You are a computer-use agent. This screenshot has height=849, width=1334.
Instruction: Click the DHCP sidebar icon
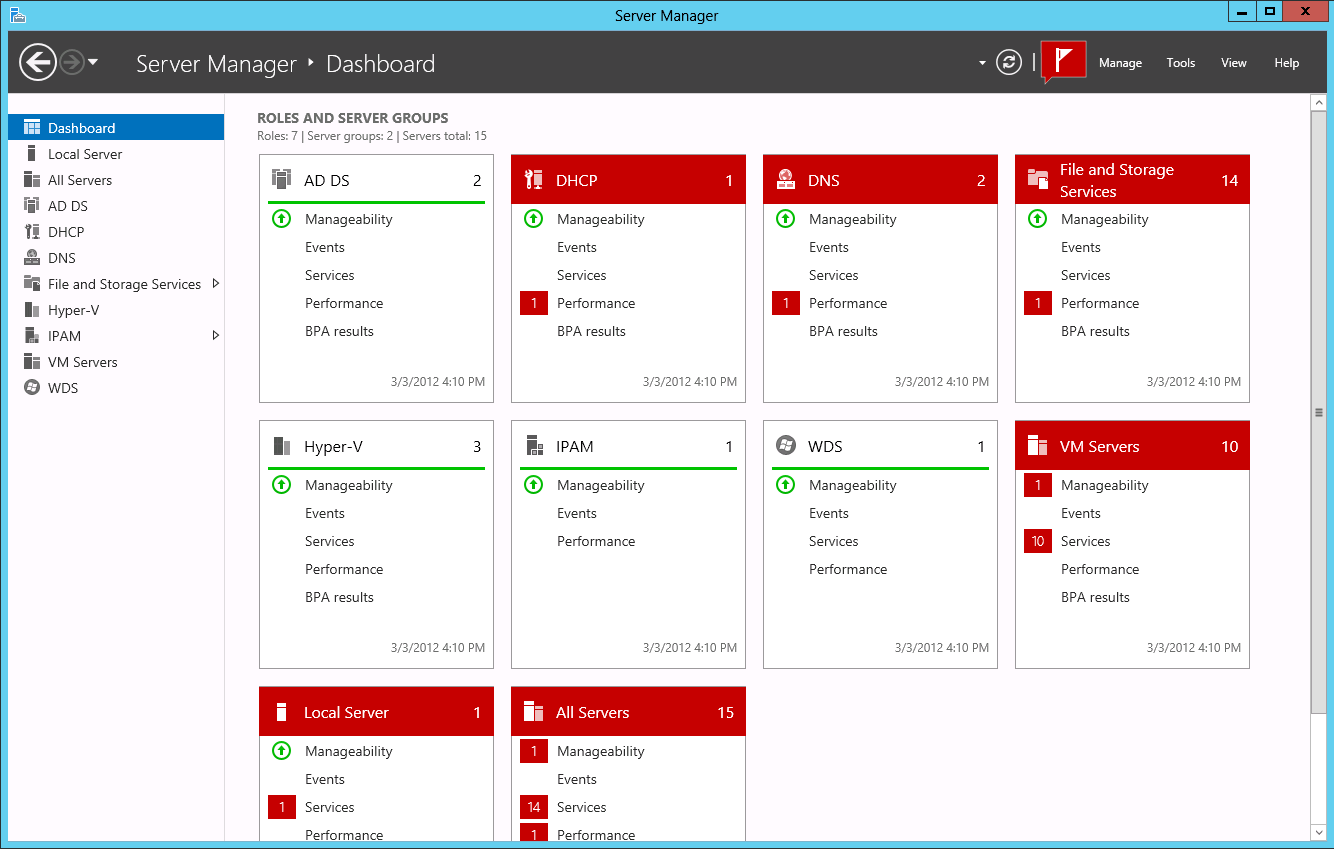[x=31, y=232]
